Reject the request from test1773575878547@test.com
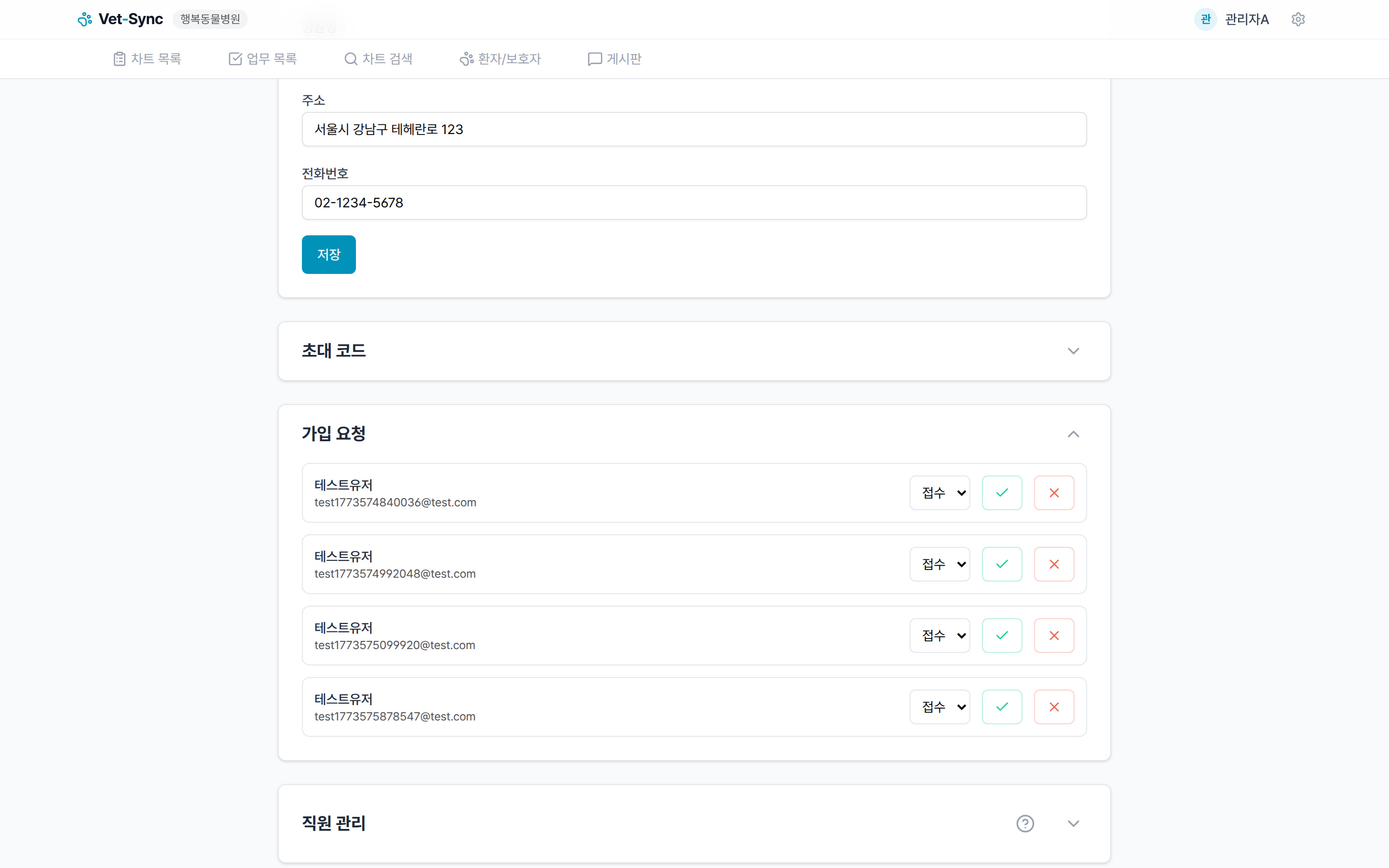 coord(1054,706)
